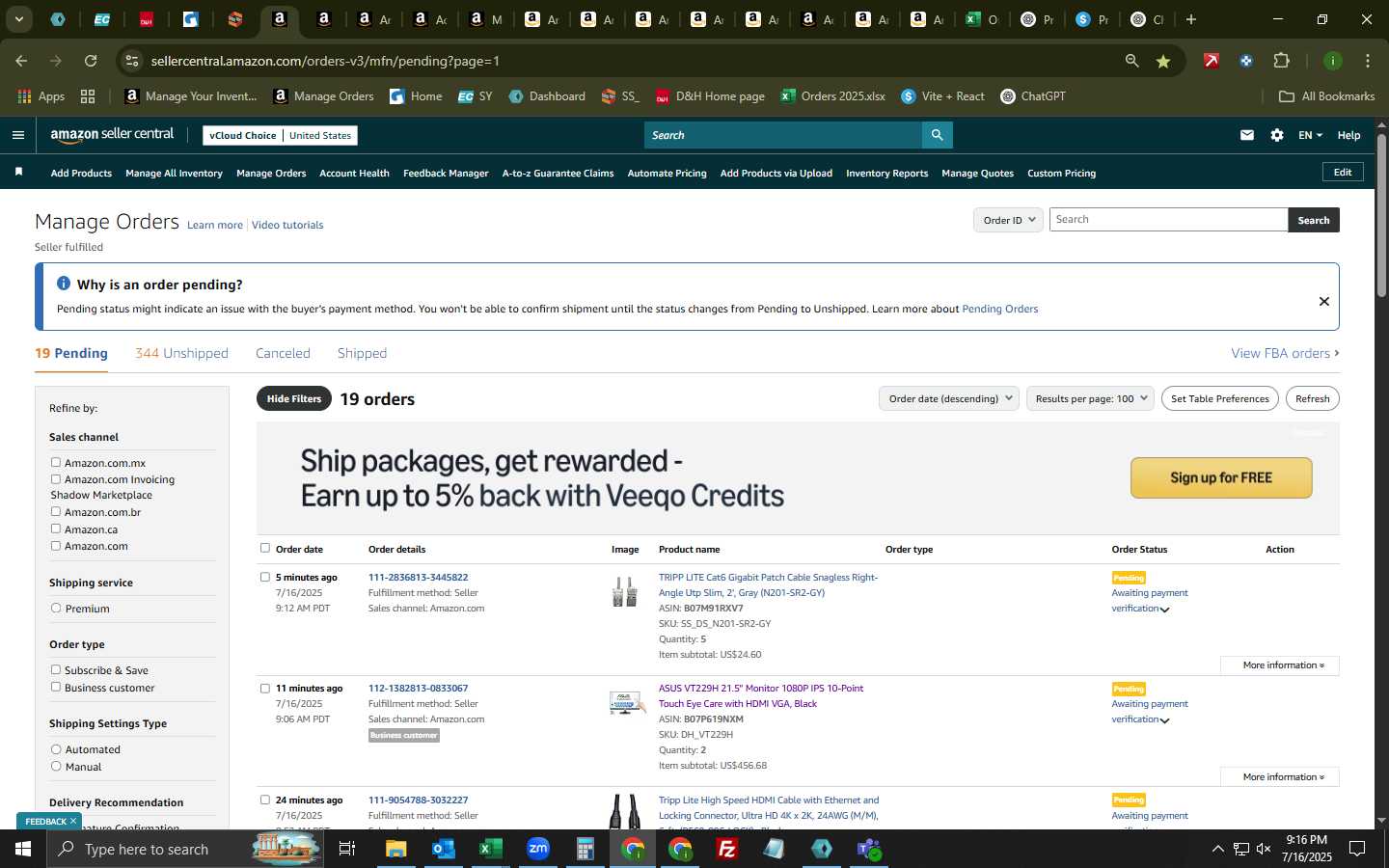Select the Manual shipping settings radio
Viewport: 1389px width, 868px height.
pos(56,767)
